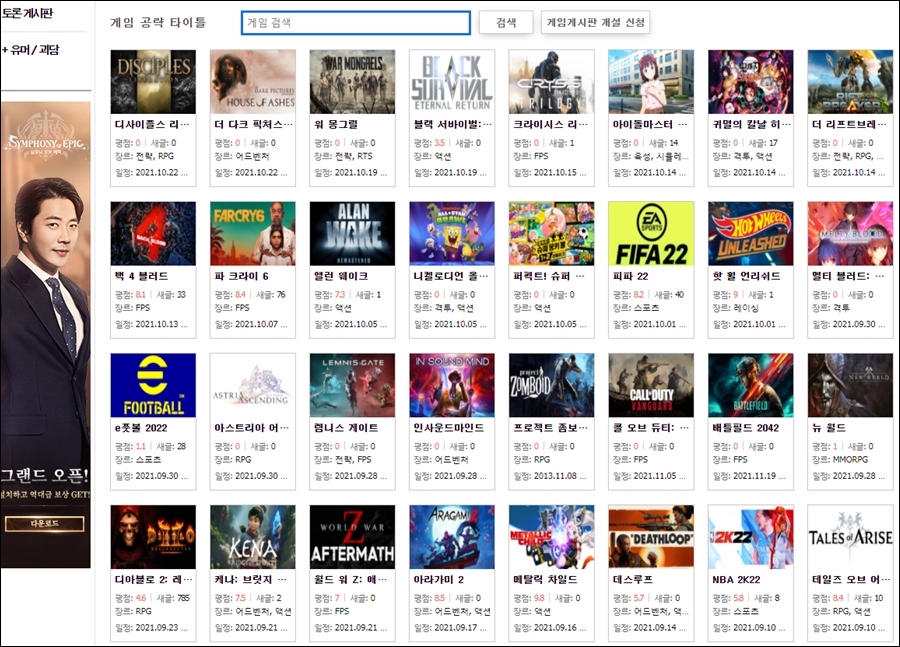
Task: Click the 아라가미 2 title link
Action: [x=439, y=580]
